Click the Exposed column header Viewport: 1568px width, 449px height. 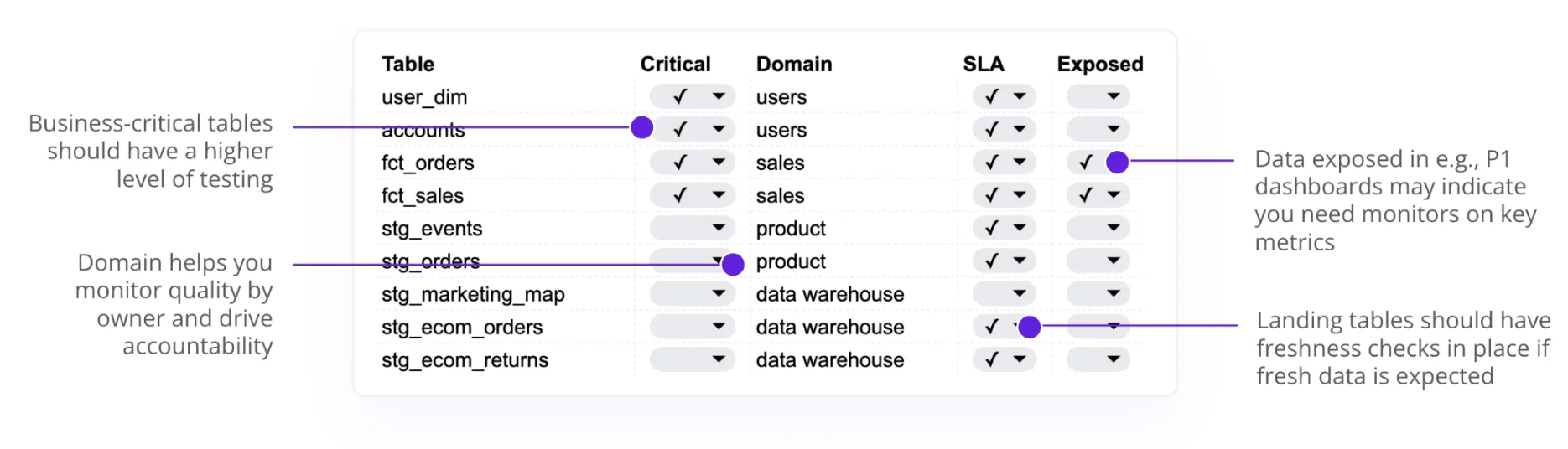click(1099, 65)
